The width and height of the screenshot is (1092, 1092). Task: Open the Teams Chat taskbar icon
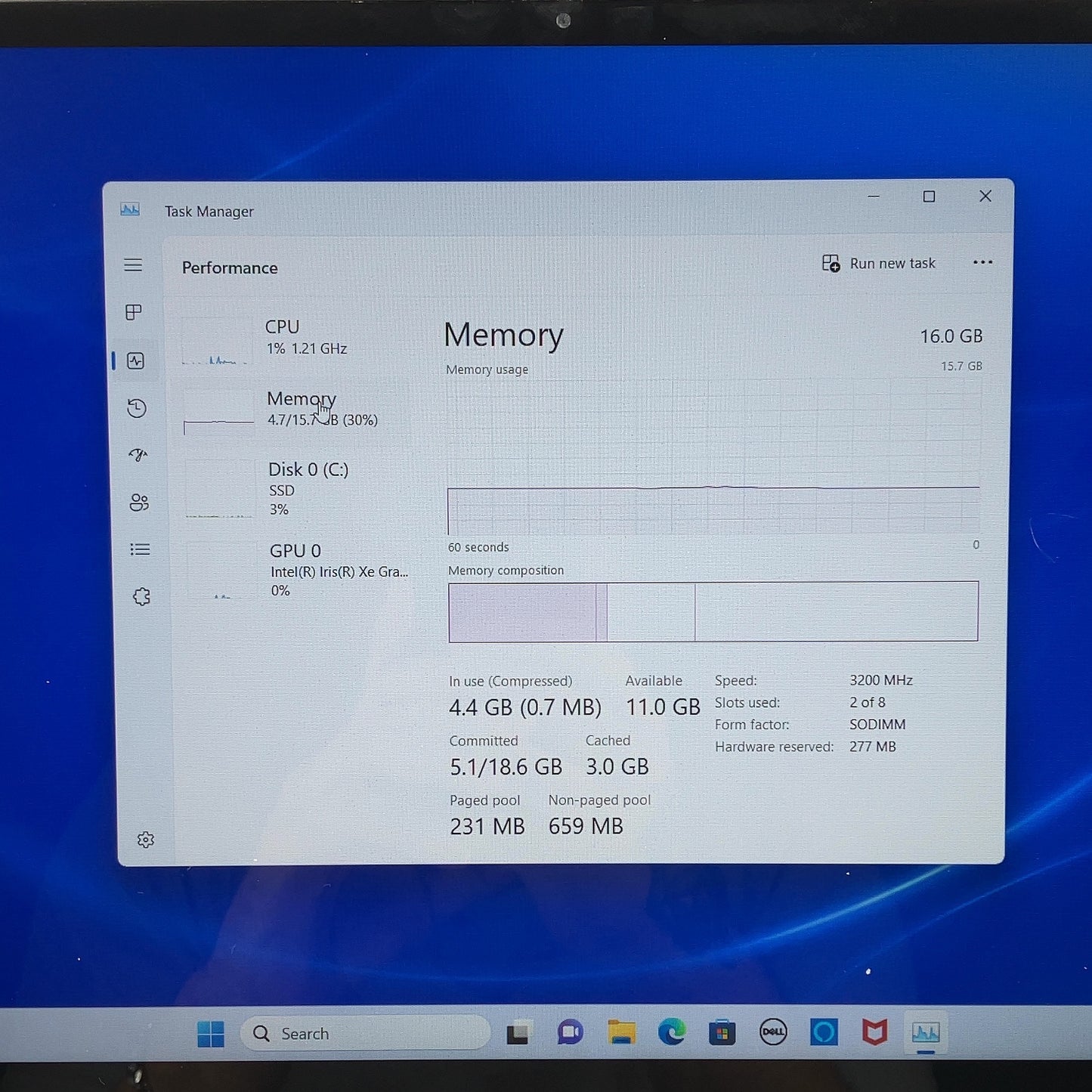tap(570, 1032)
